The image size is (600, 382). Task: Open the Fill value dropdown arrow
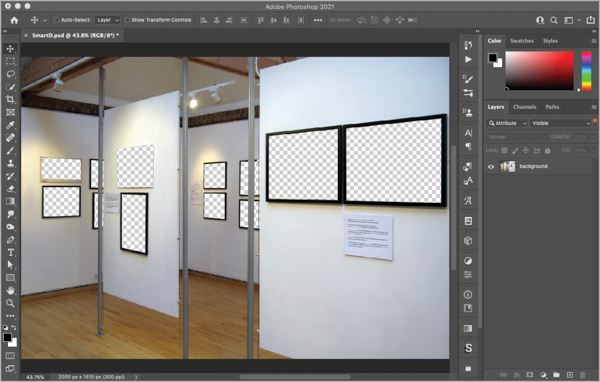click(593, 150)
